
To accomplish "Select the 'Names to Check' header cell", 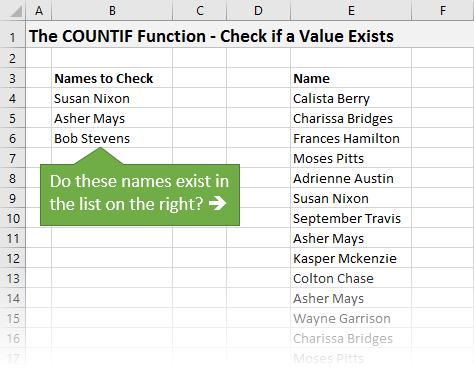I will click(x=112, y=79).
